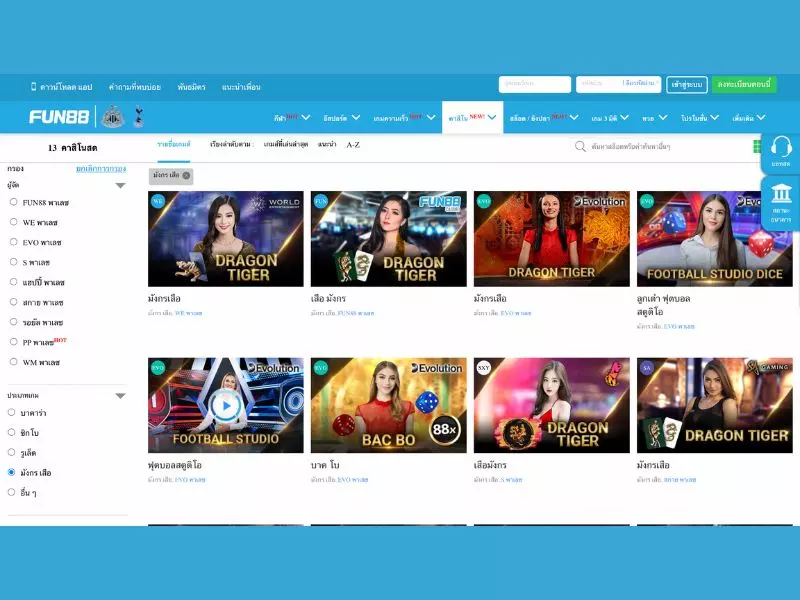Image resolution: width=800 pixels, height=600 pixels.
Task: Collapse the provider filter section arrow
Action: click(x=120, y=186)
